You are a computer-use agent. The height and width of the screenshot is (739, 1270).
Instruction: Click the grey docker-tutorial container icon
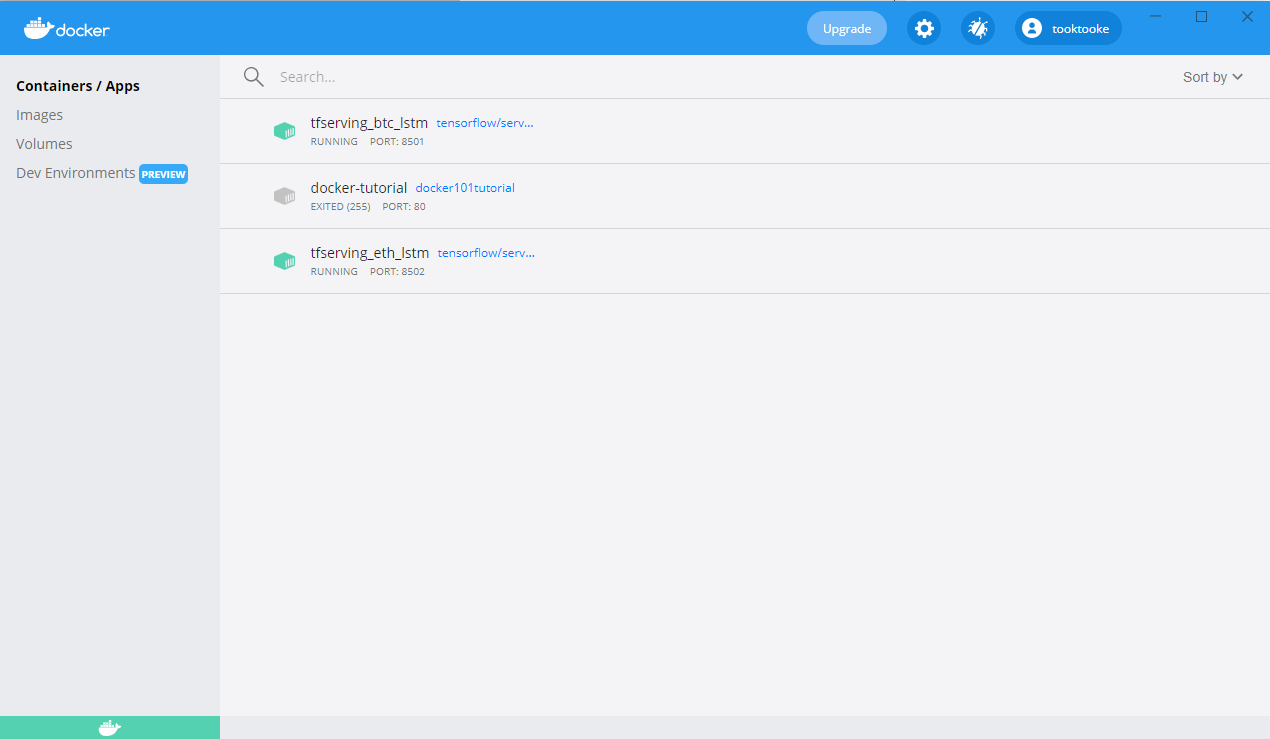285,196
